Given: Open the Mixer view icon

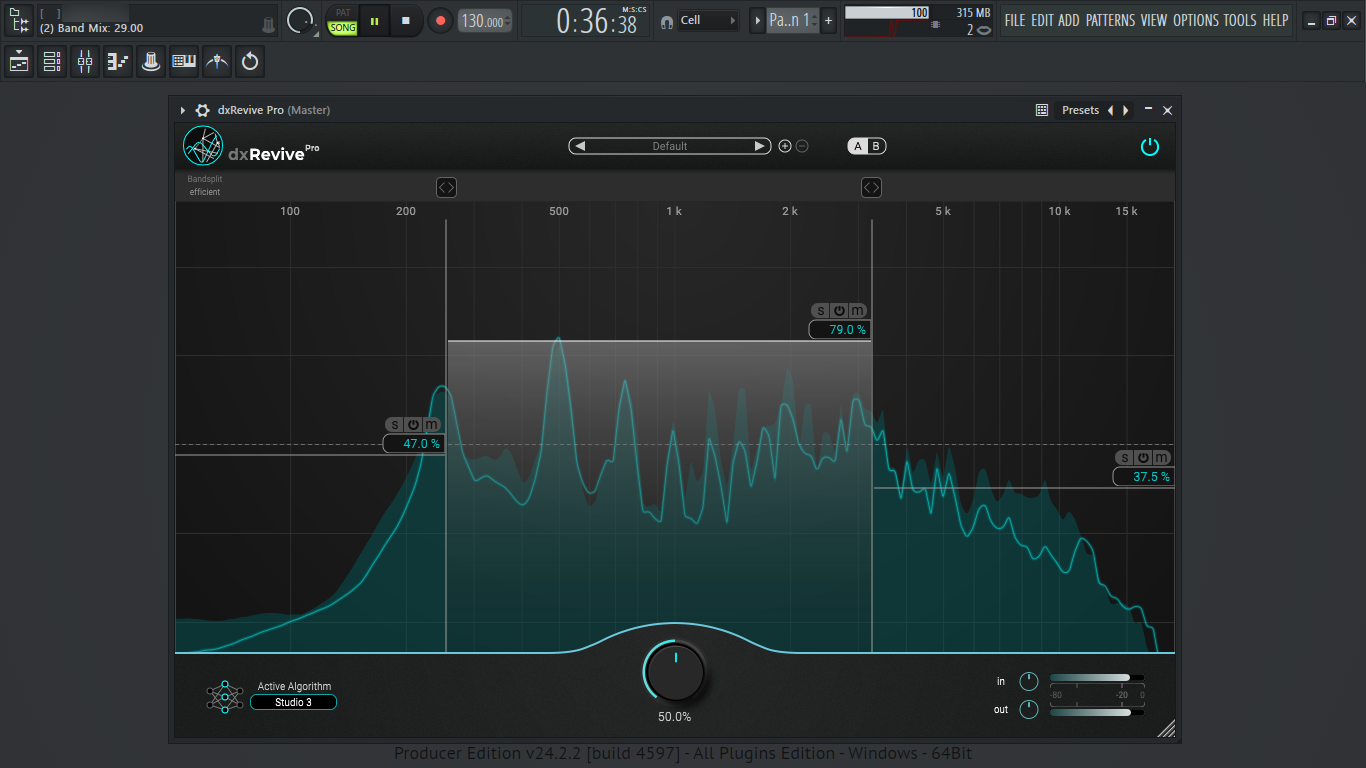Looking at the screenshot, I should coord(85,62).
